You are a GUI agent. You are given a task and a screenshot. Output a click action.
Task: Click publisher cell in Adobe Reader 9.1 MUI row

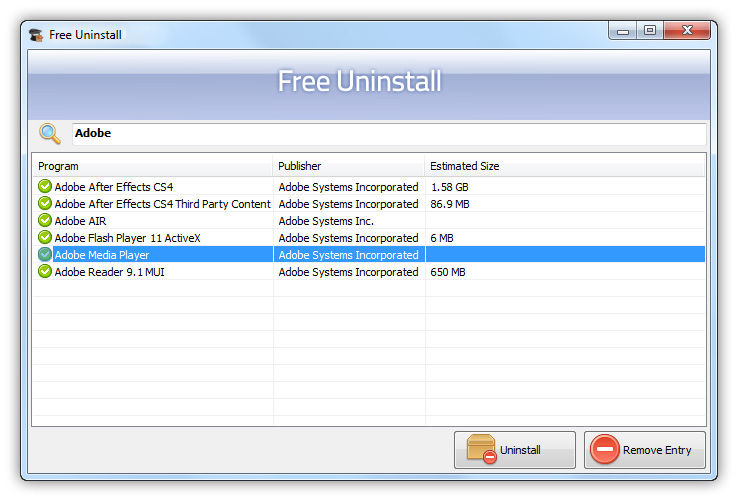coord(348,272)
